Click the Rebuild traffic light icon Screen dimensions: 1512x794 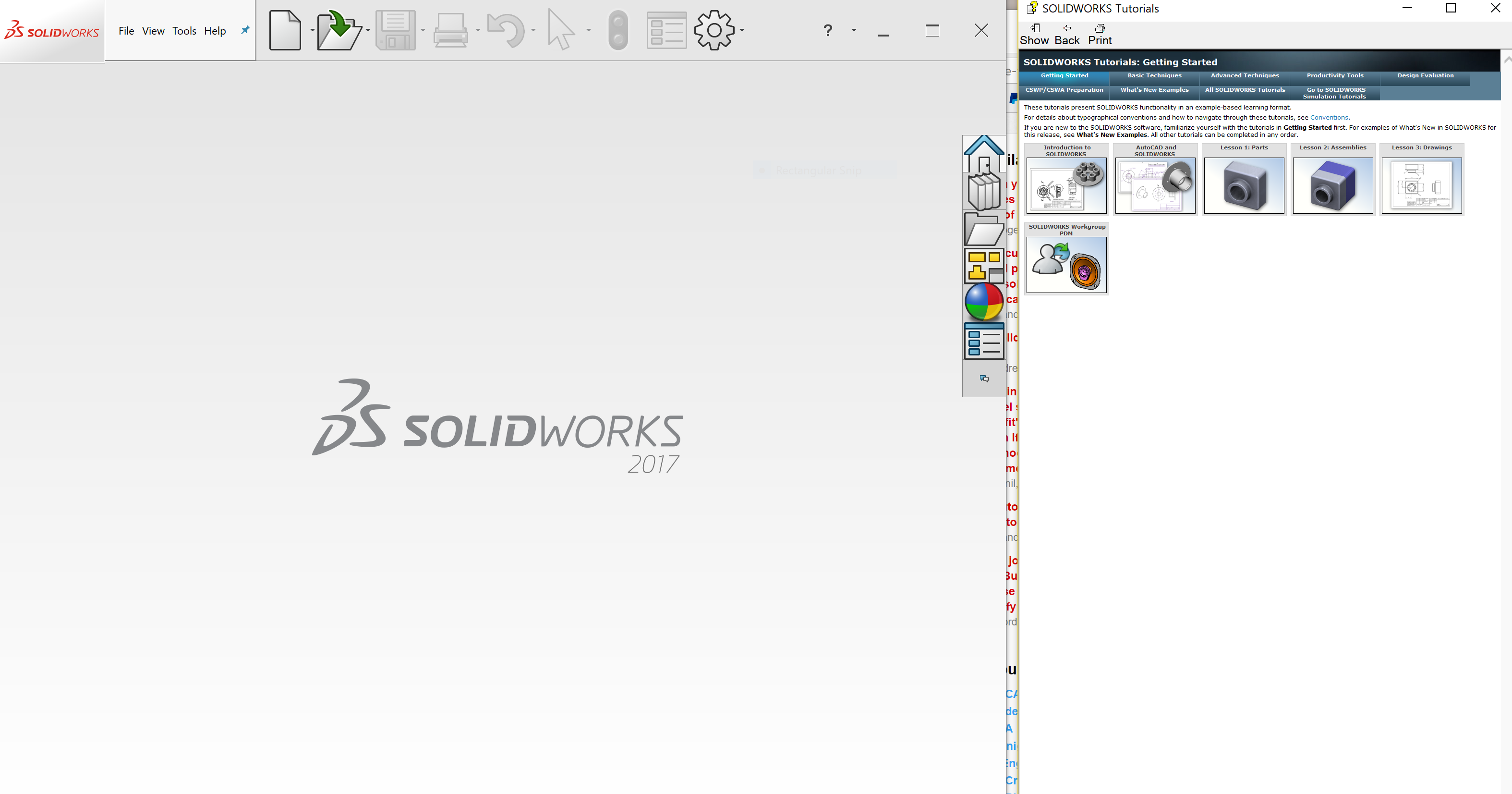pyautogui.click(x=617, y=30)
